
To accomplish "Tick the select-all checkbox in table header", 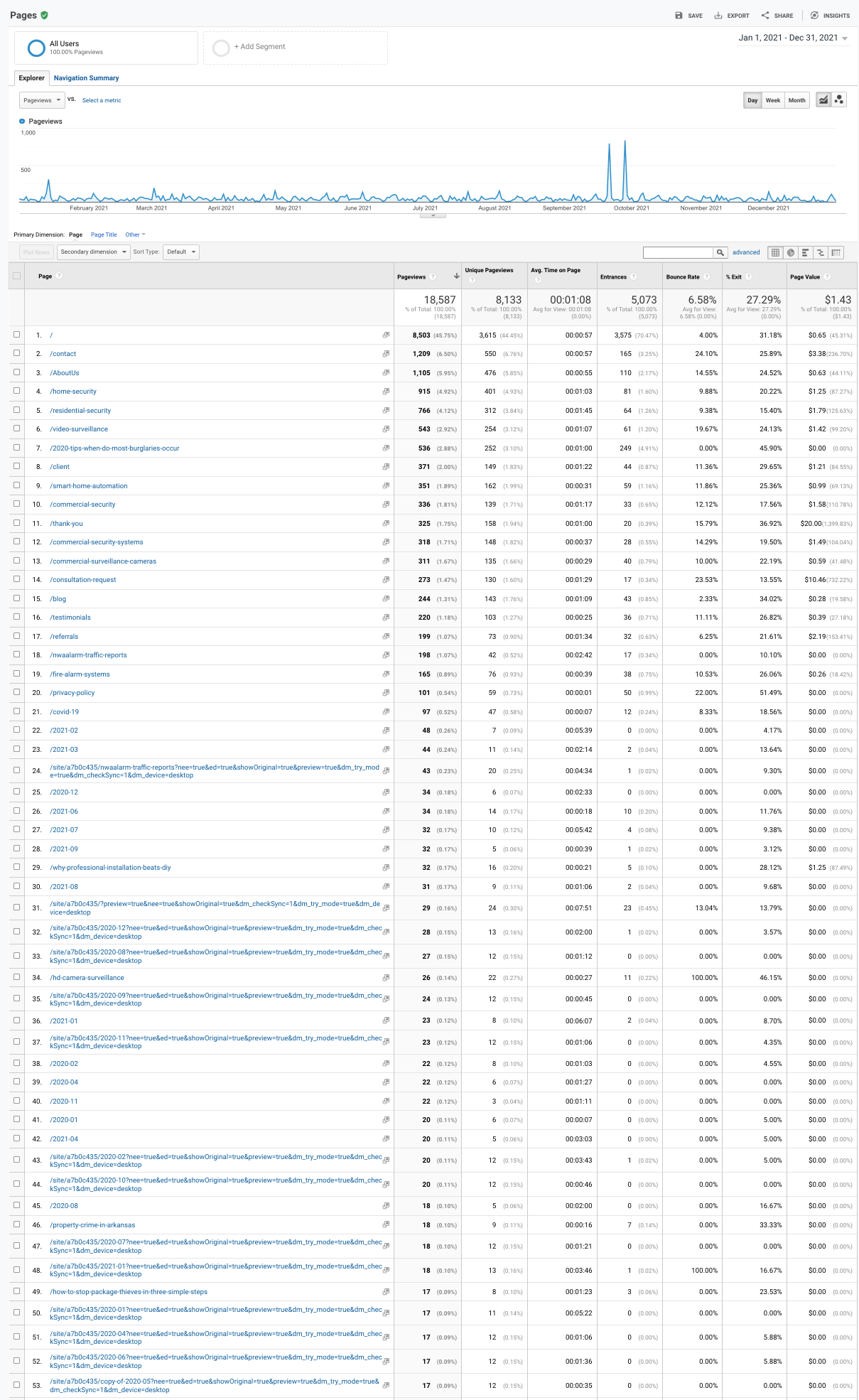I will 16,276.
